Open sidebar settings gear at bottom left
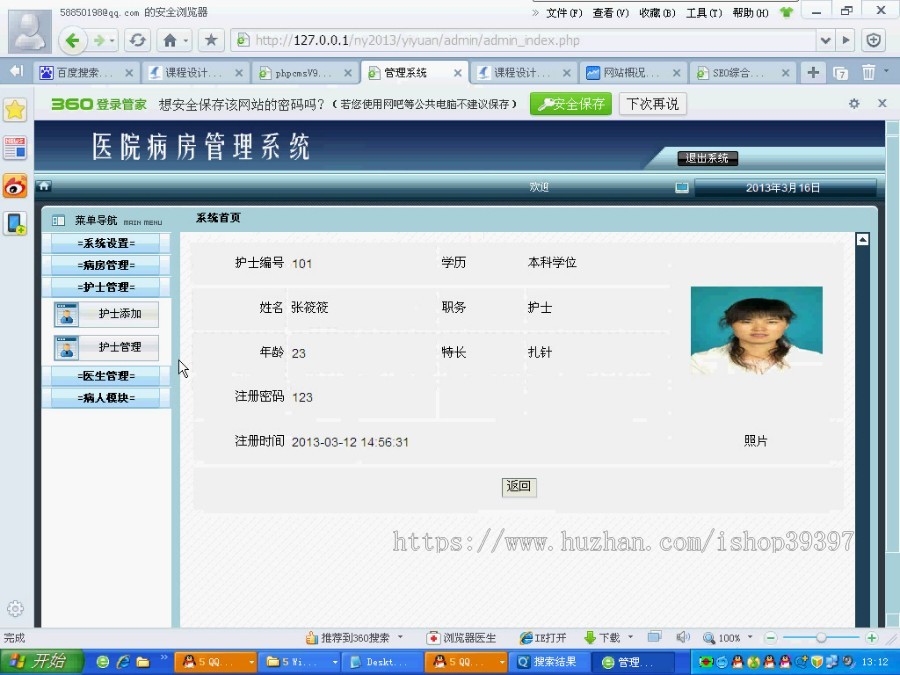Image resolution: width=900 pixels, height=675 pixels. 15,608
